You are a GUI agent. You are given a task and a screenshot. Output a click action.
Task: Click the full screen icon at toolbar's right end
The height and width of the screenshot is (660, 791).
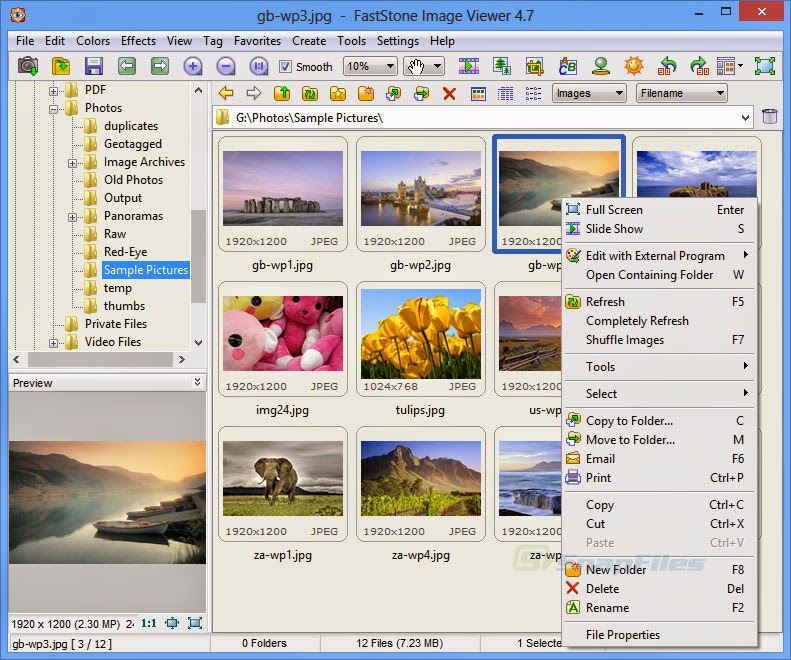[x=765, y=66]
